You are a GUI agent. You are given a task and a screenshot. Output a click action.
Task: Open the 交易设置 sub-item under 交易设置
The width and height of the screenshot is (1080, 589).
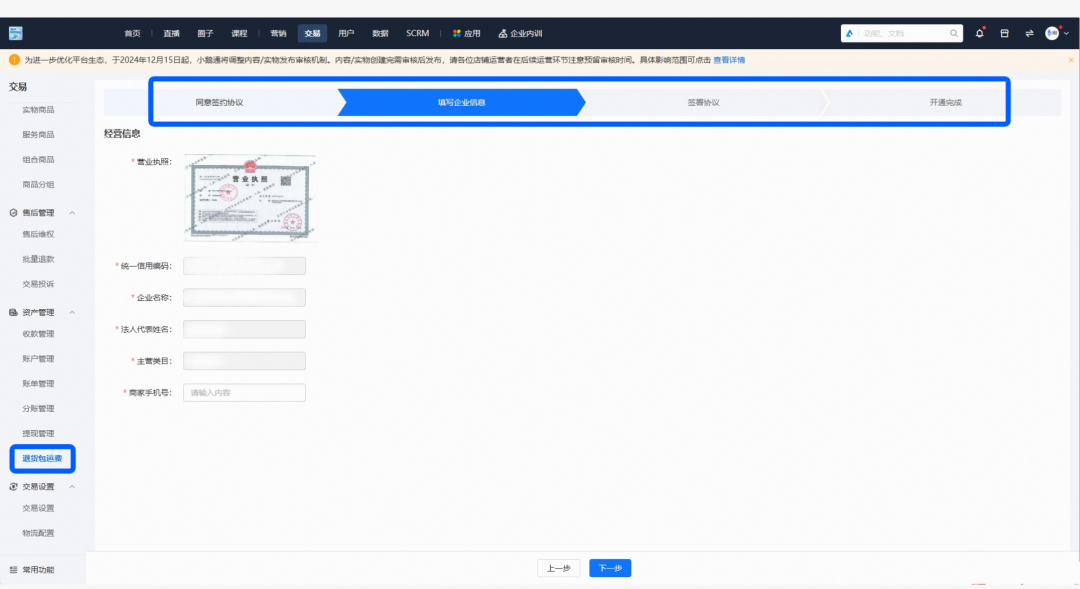coord(38,508)
